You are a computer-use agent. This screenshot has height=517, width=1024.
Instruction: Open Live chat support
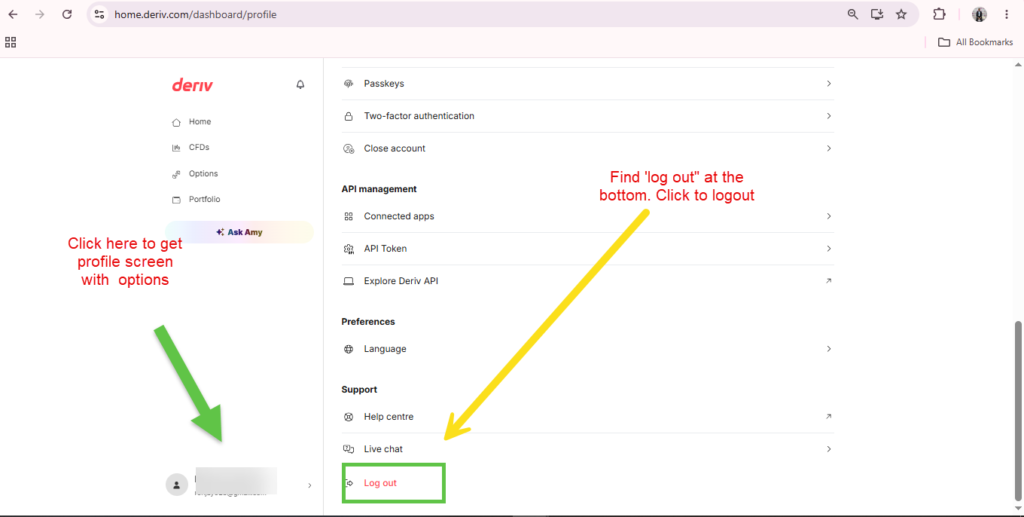588,449
